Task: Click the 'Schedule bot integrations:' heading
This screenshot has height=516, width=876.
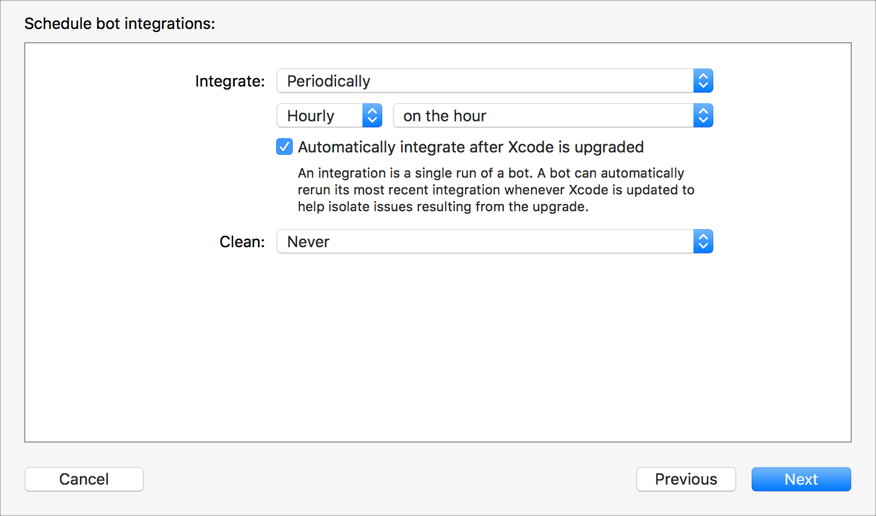Action: (x=120, y=23)
